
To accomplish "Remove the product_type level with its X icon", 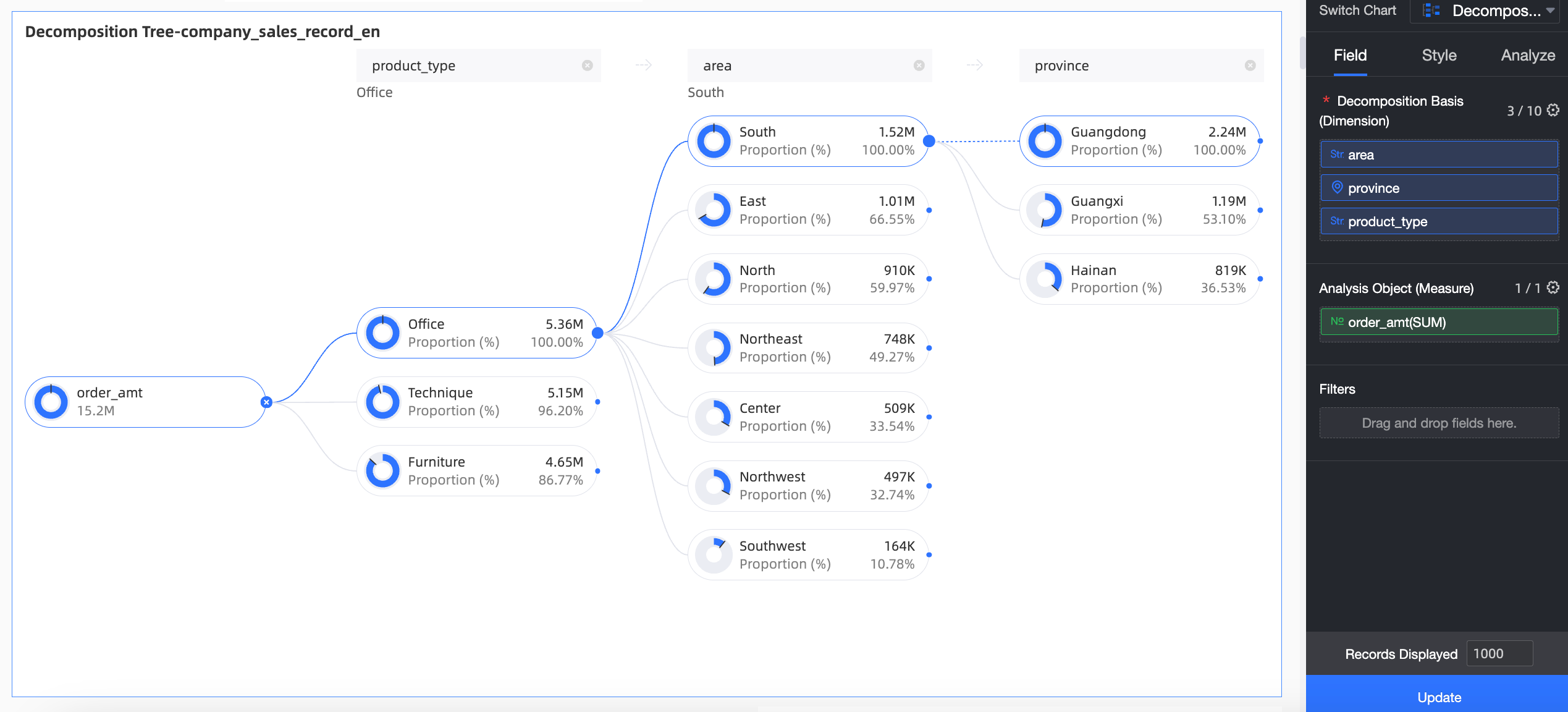I will [587, 66].
